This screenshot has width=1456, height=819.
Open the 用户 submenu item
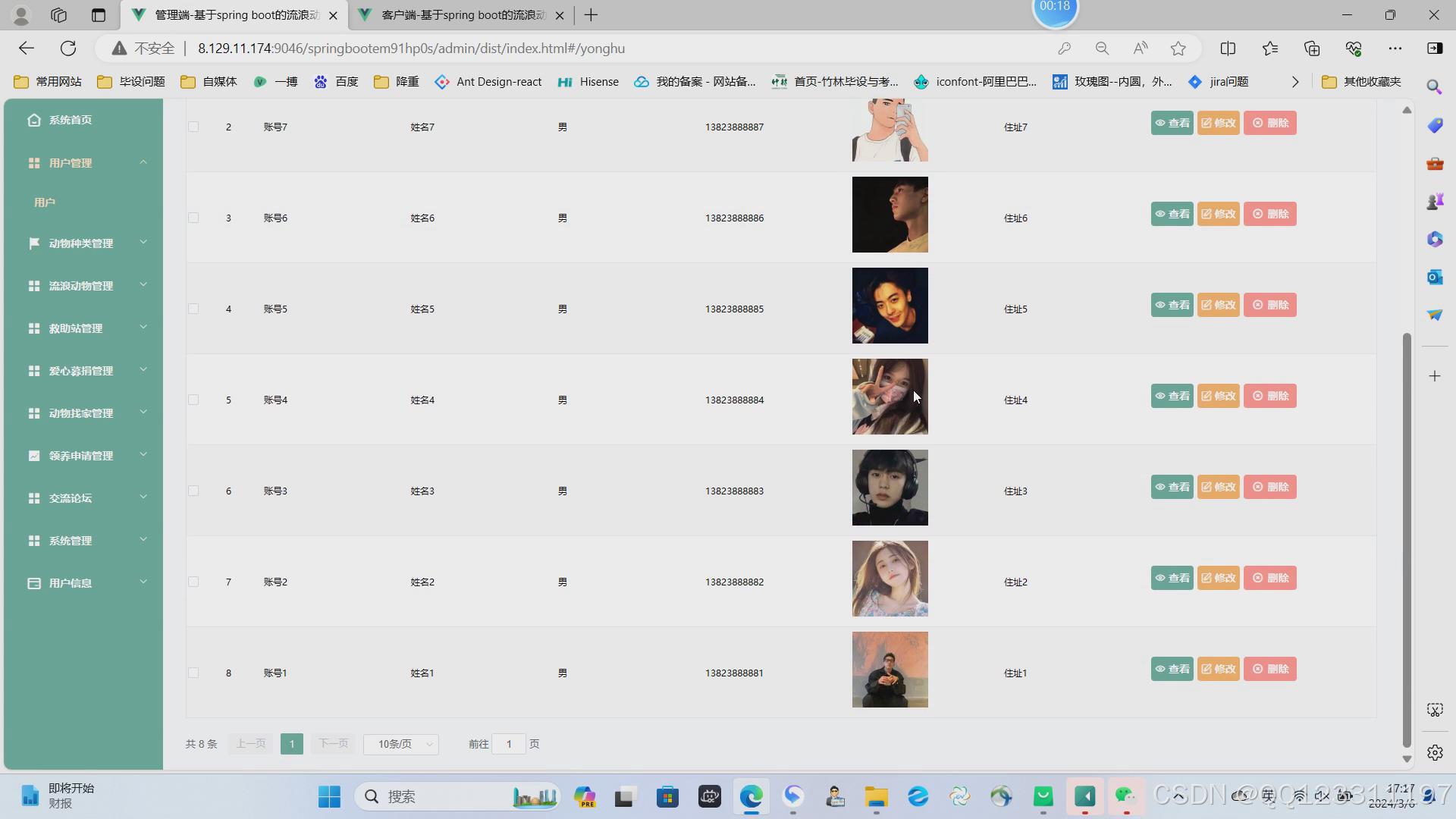(45, 202)
